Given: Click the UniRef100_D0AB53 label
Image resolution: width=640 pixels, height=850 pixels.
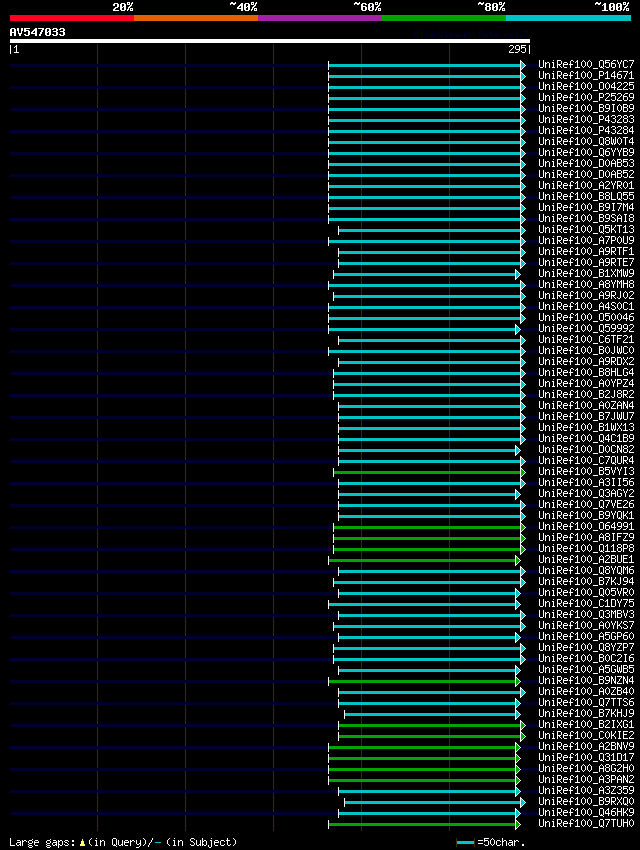Looking at the screenshot, I should [586, 163].
